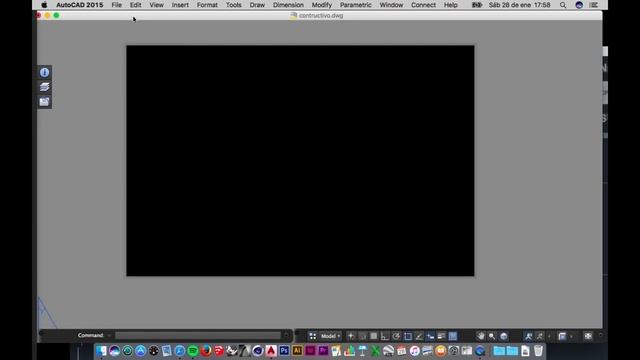Click the Annotation scale icon

(x=529, y=336)
